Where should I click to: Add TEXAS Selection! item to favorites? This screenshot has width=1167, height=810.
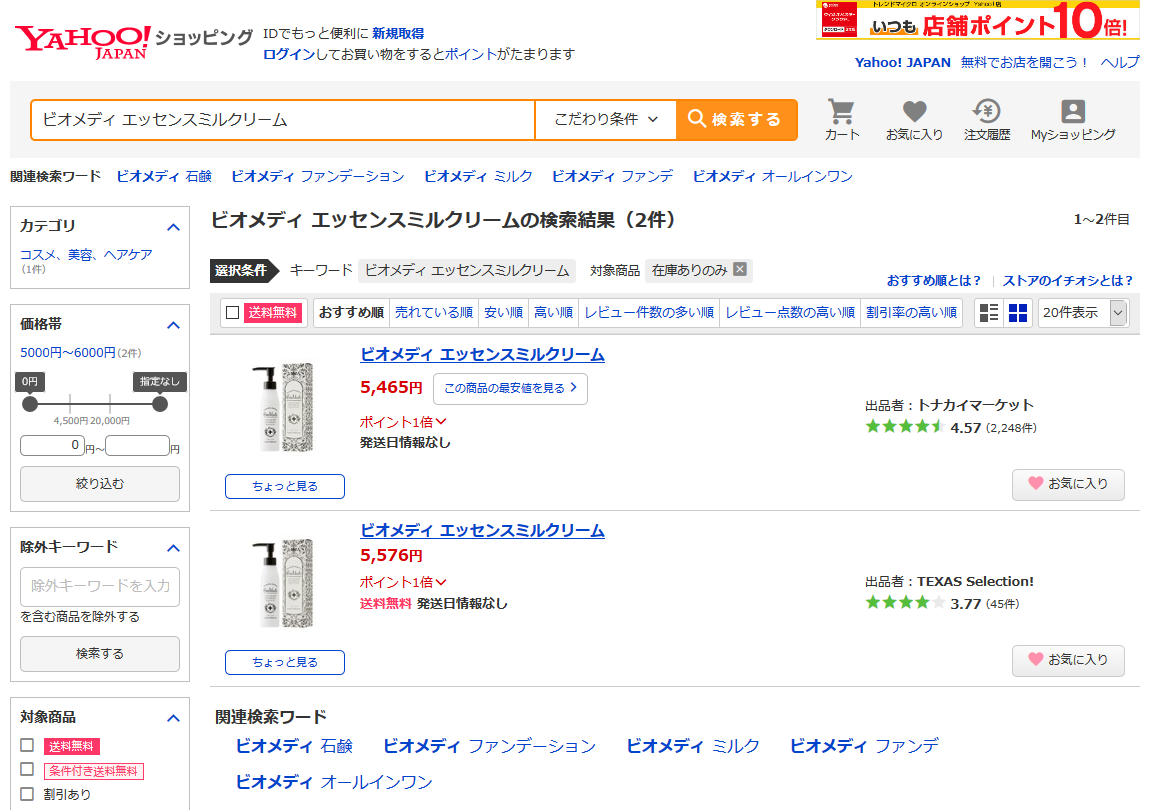point(1068,660)
